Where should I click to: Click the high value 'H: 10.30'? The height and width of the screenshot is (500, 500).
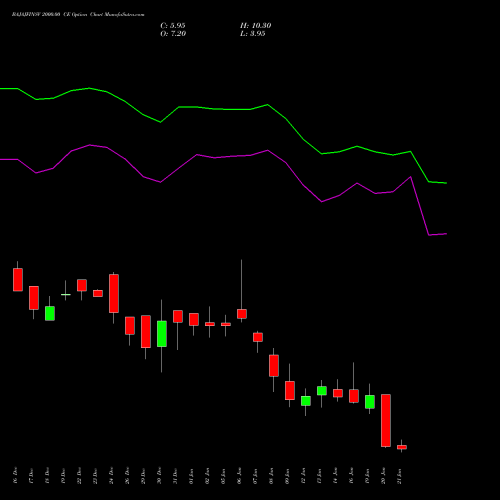256,26
